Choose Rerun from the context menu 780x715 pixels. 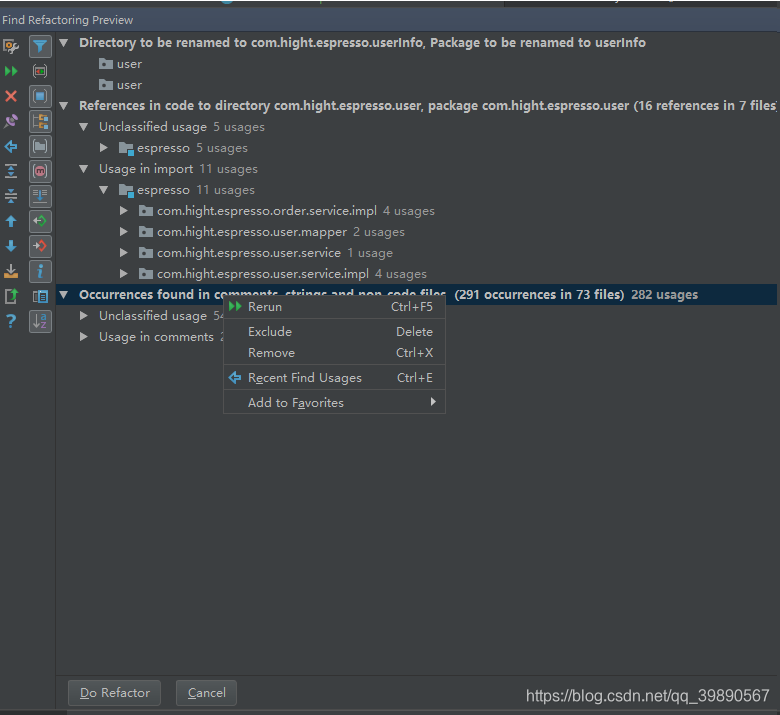pyautogui.click(x=334, y=306)
